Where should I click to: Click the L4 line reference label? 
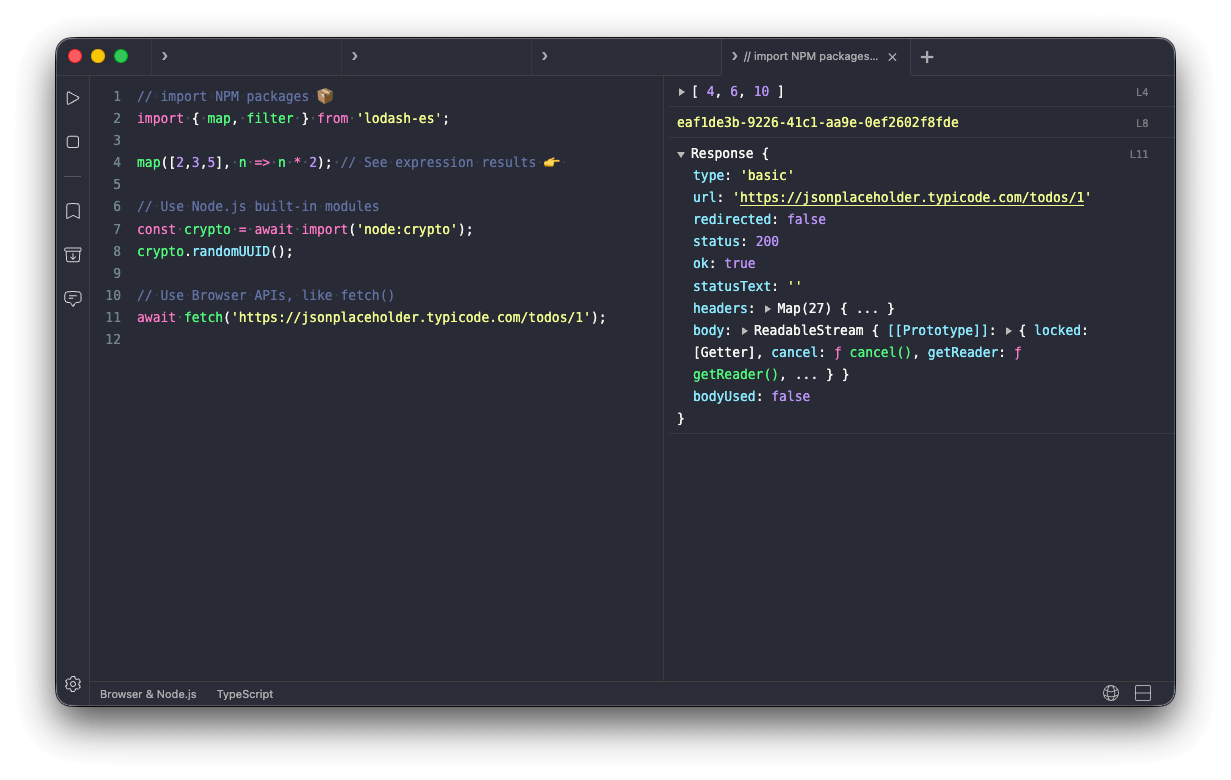pos(1142,92)
